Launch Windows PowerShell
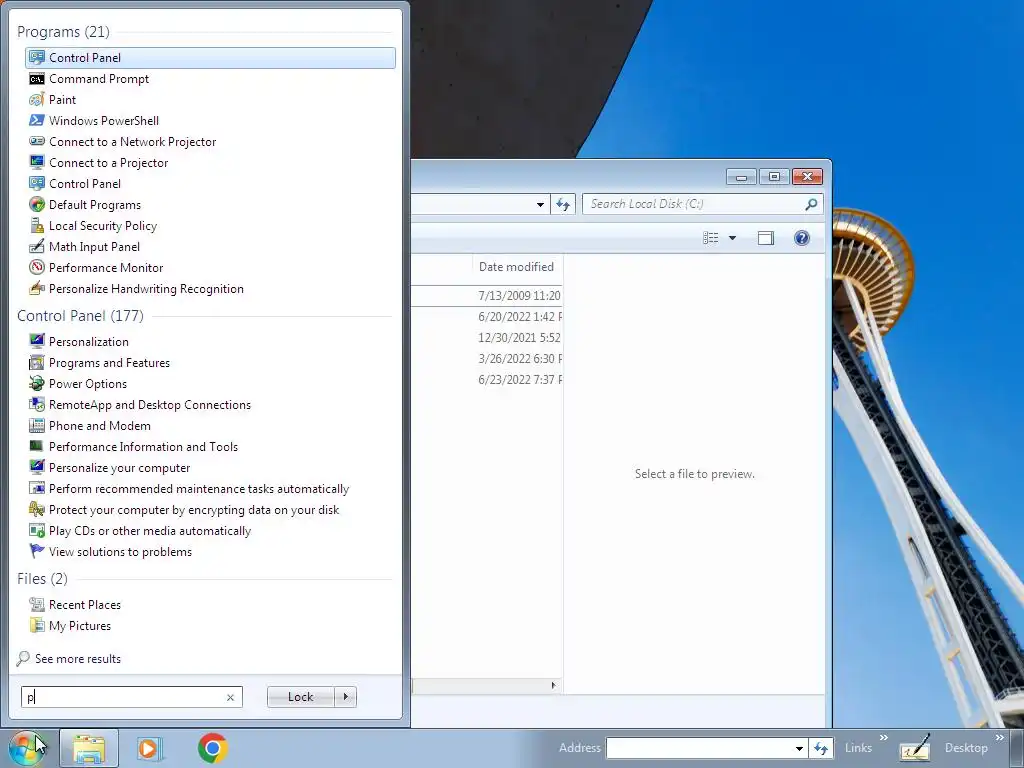Viewport: 1024px width, 768px height. 103,120
